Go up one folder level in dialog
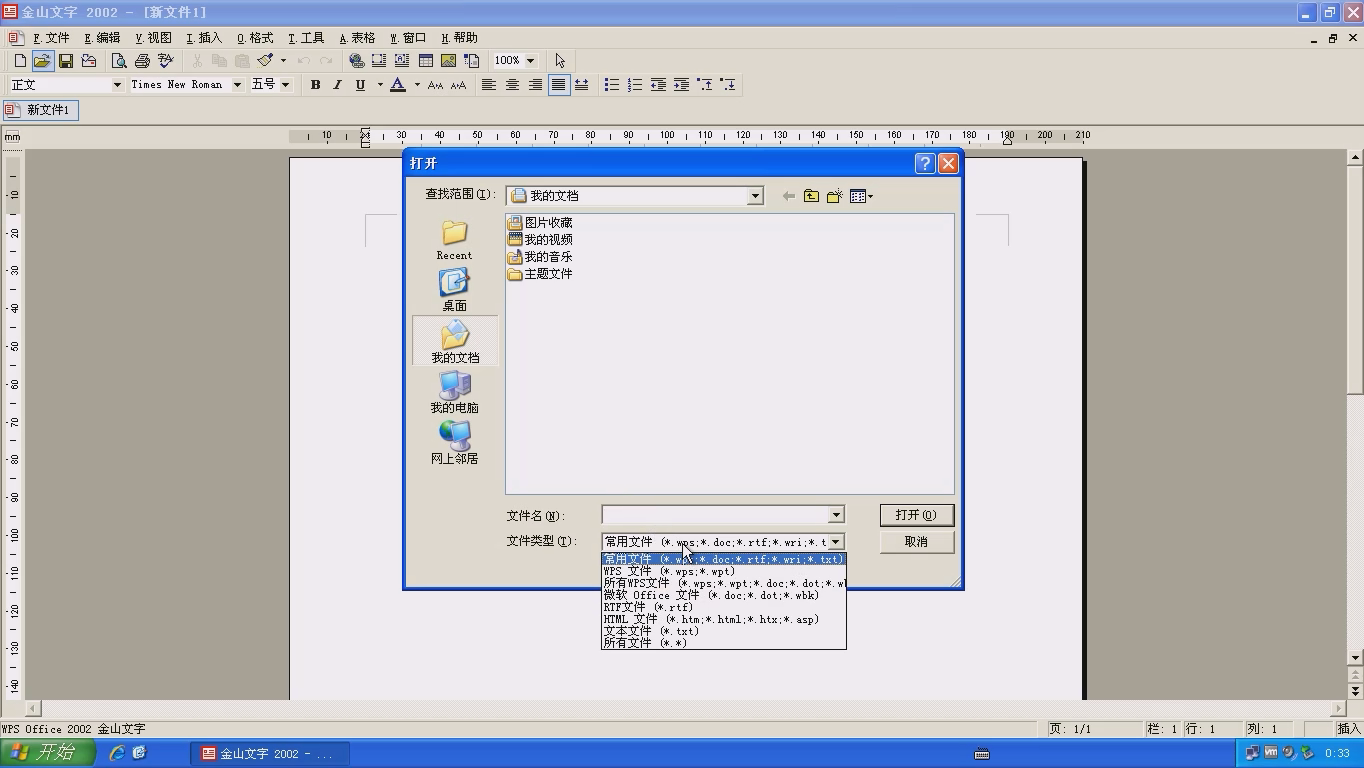 (811, 196)
